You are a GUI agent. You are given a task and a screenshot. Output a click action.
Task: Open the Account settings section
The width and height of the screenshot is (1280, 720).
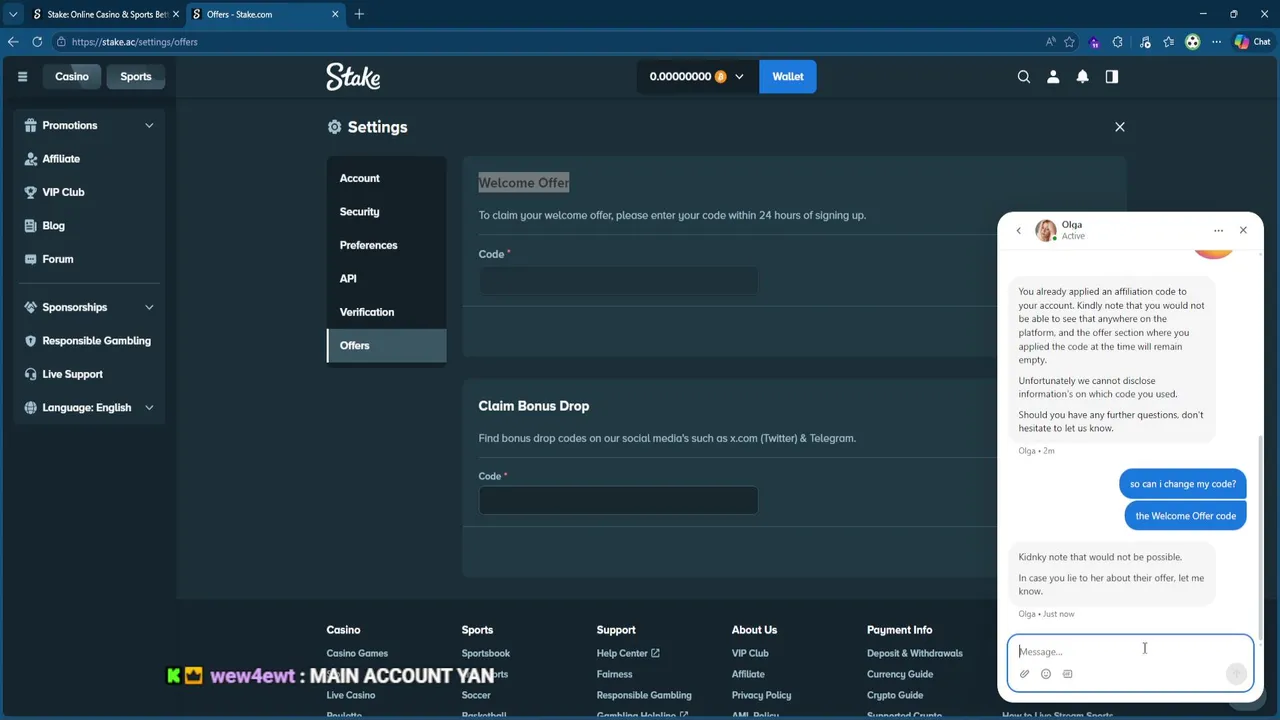click(386, 178)
